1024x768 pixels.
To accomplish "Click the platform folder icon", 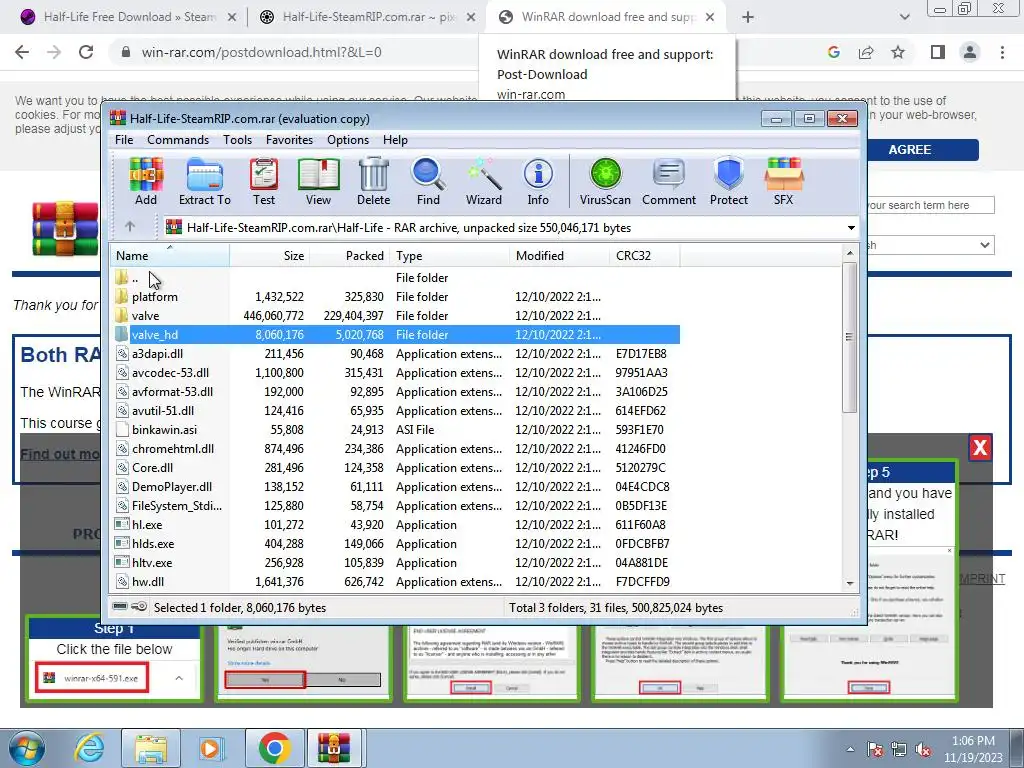I will click(121, 296).
